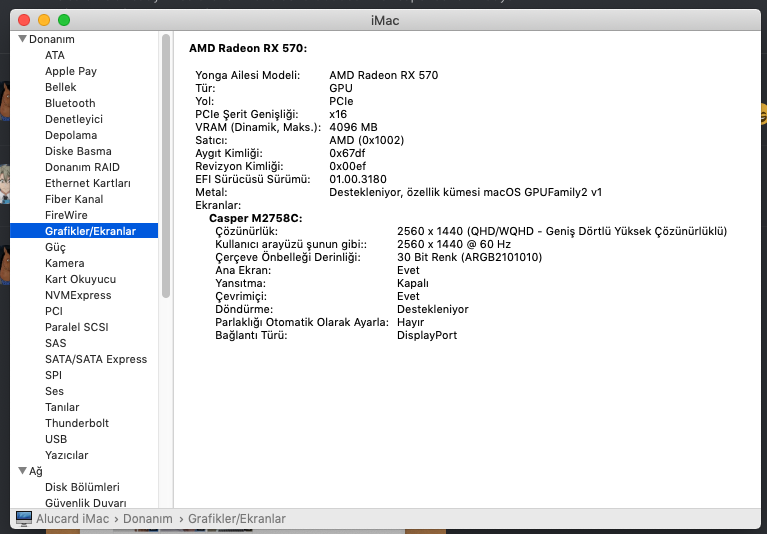
Task: Click the sidebar vertical scrollbar
Action: (165, 165)
